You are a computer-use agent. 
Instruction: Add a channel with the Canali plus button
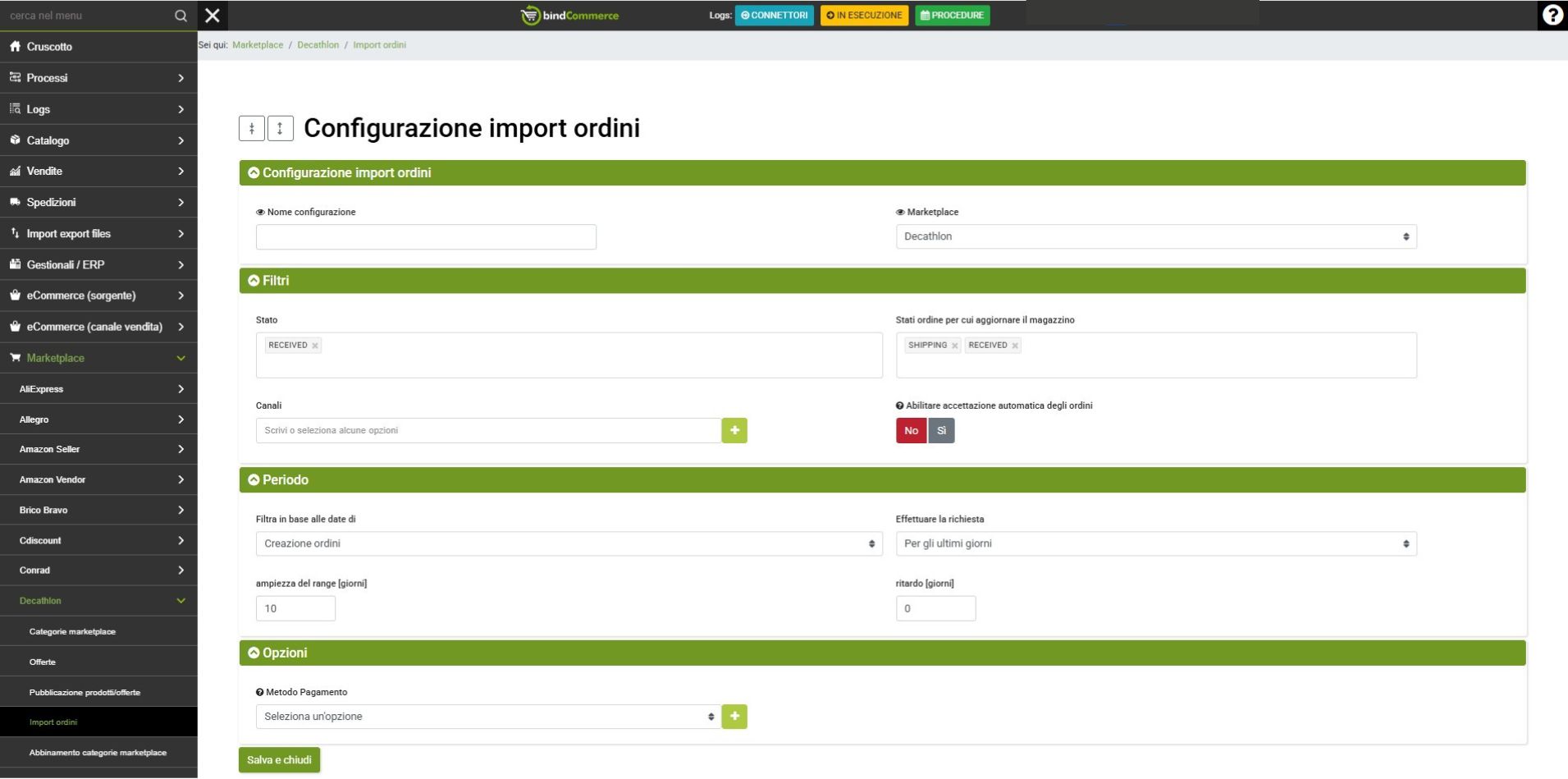click(x=734, y=431)
